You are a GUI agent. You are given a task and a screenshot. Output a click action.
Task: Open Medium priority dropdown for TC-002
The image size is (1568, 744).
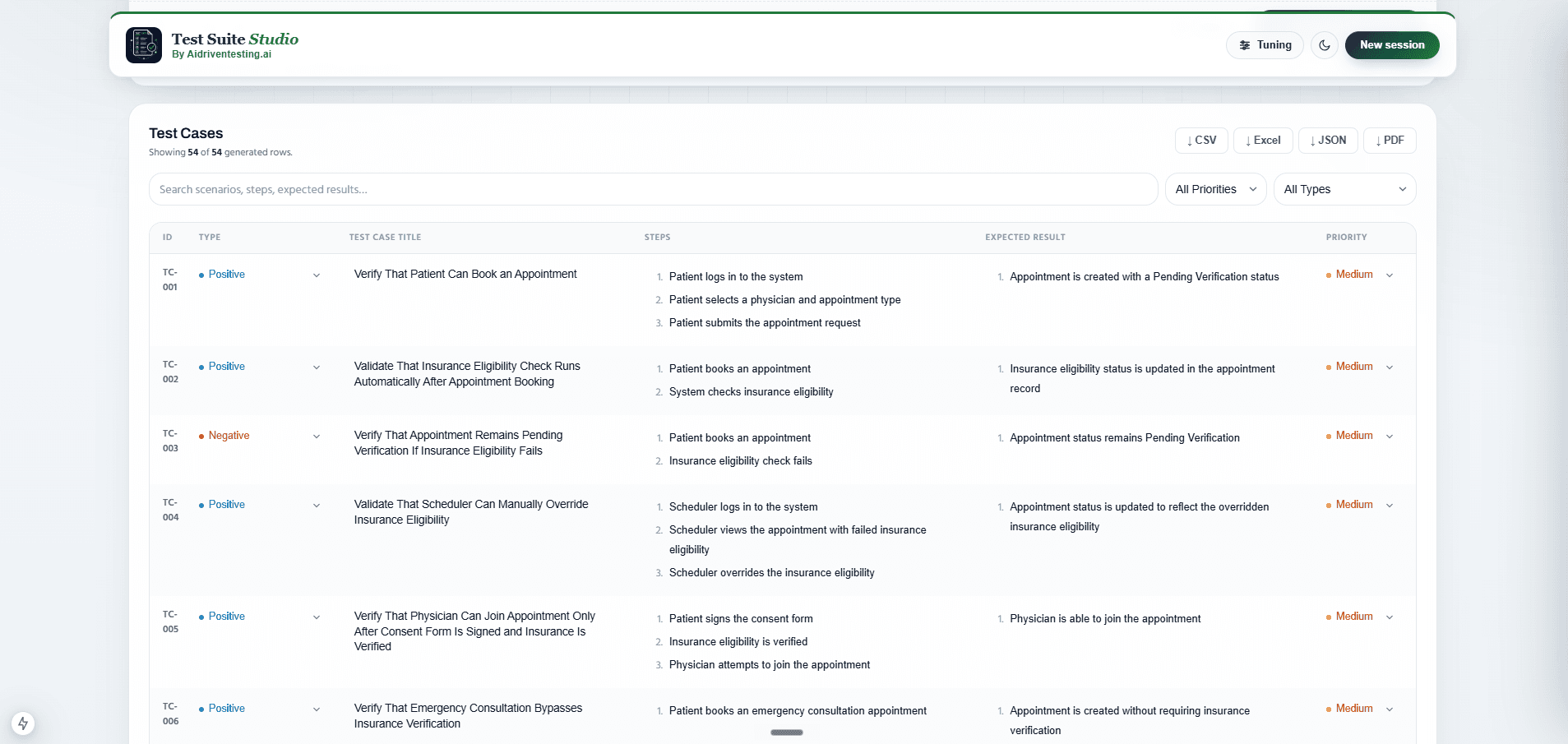[x=1359, y=367]
